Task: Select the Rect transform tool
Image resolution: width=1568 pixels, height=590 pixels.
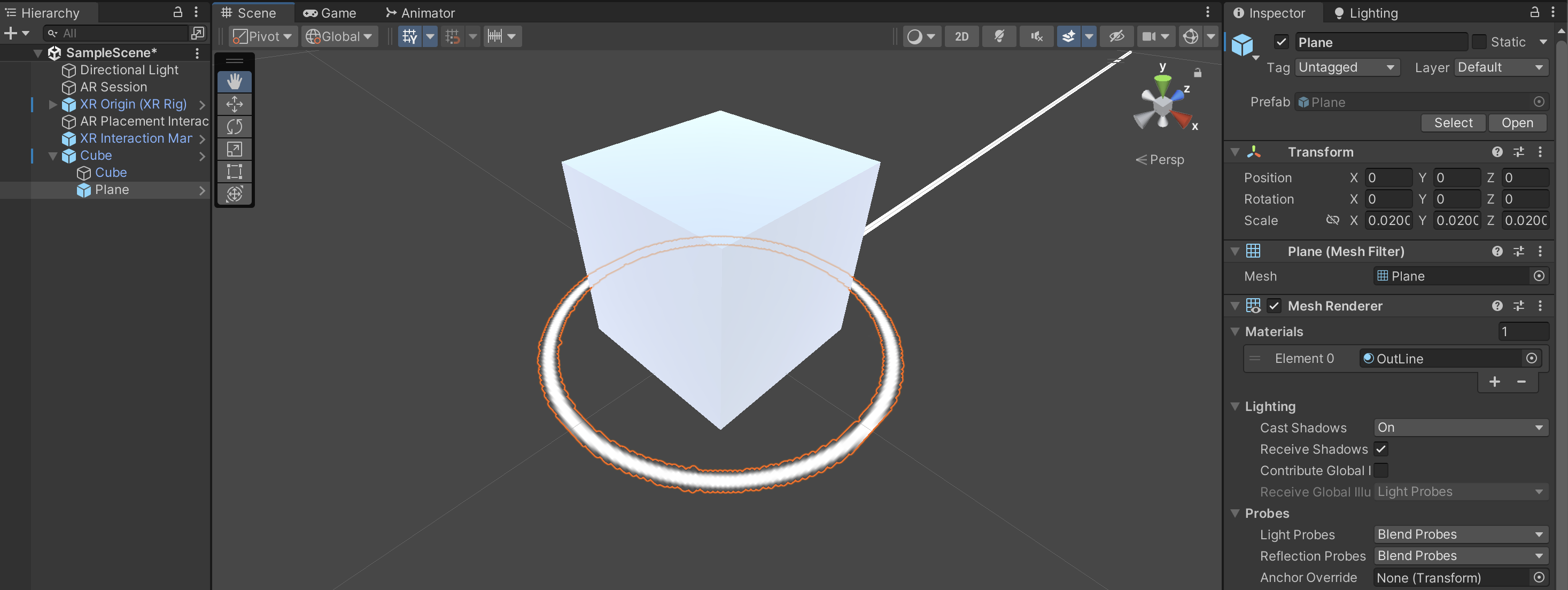Action: [x=235, y=172]
